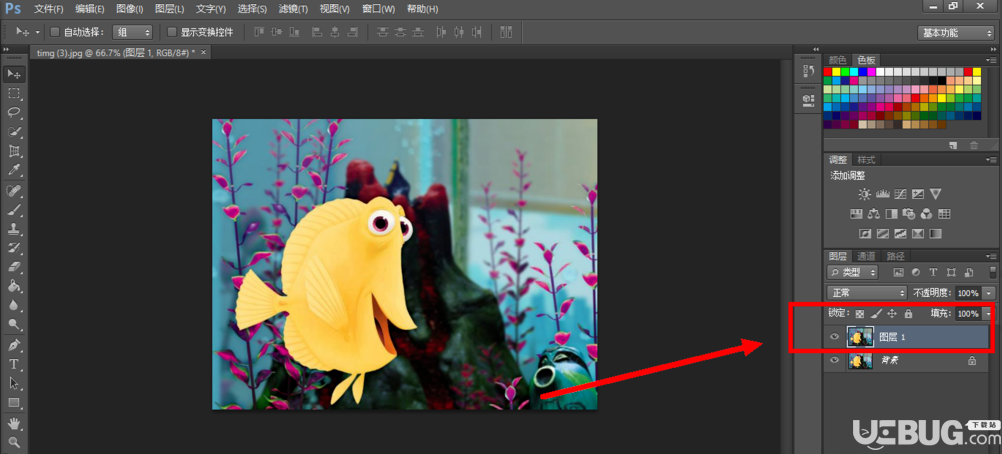Hide the 背景 layer with its eye icon
Viewport: 1002px width, 454px height.
click(834, 361)
